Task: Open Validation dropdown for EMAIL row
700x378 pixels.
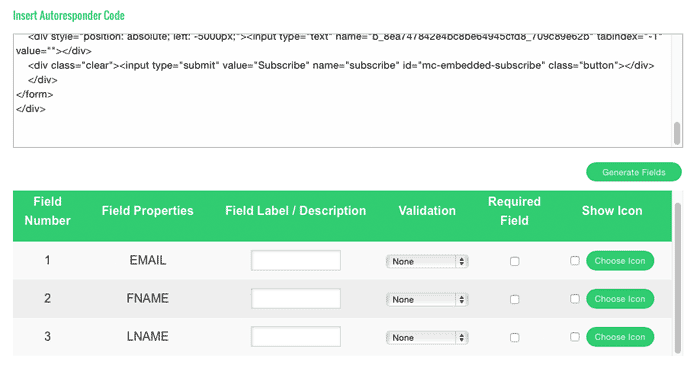Action: 427,262
